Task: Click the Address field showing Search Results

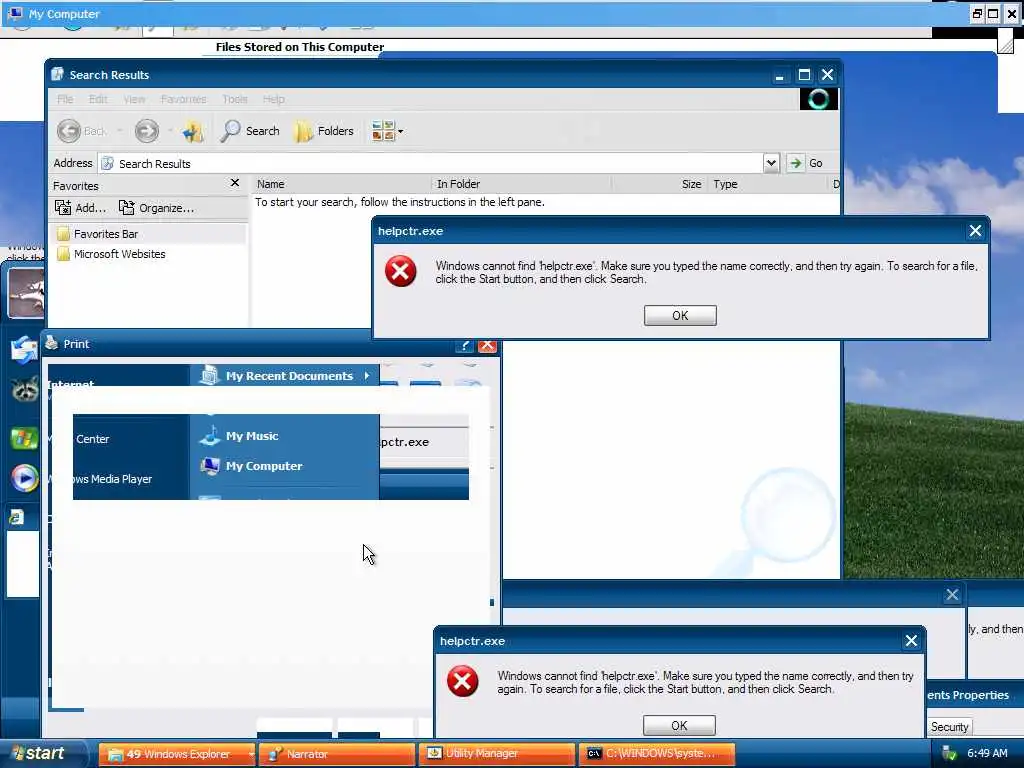Action: (x=431, y=163)
